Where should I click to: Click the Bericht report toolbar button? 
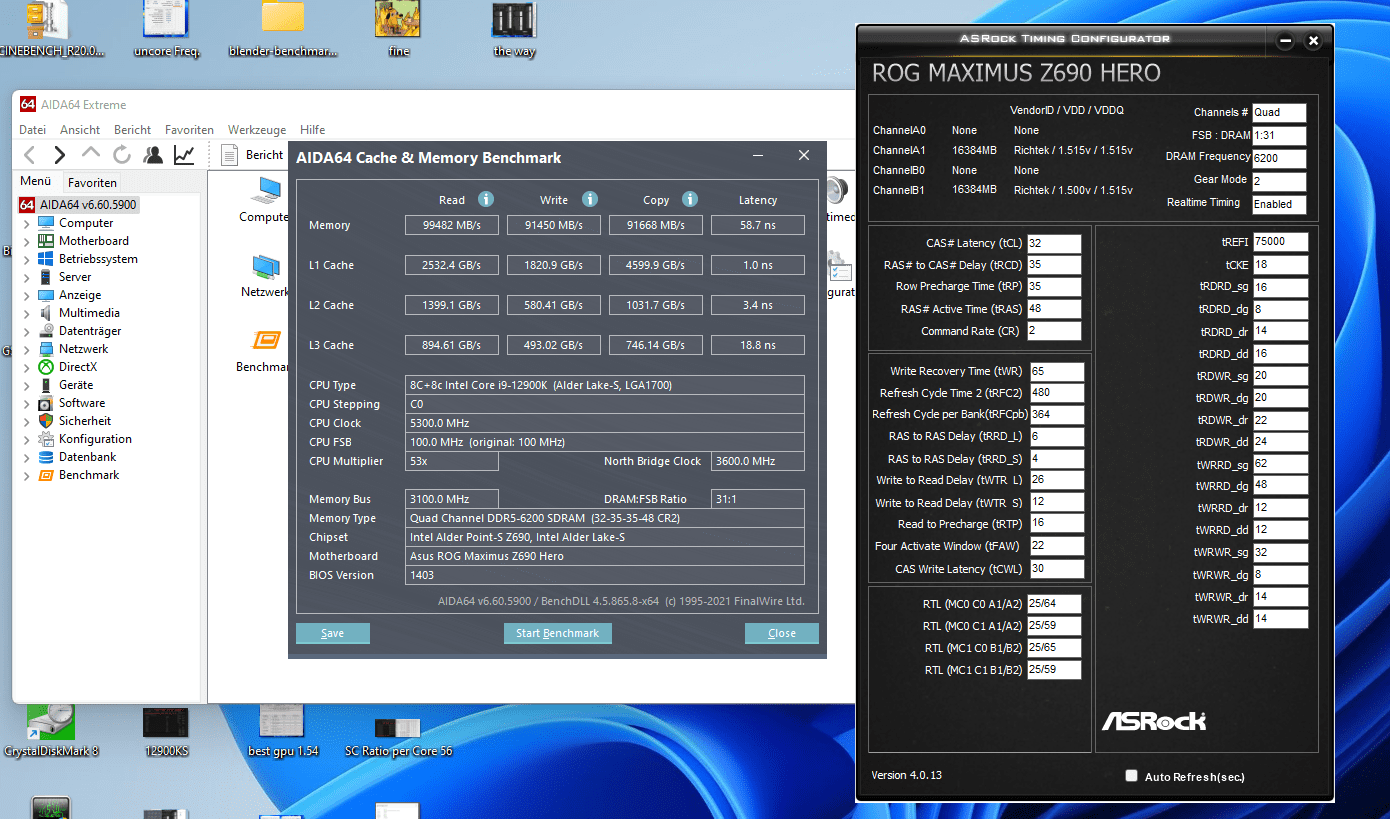(x=252, y=155)
